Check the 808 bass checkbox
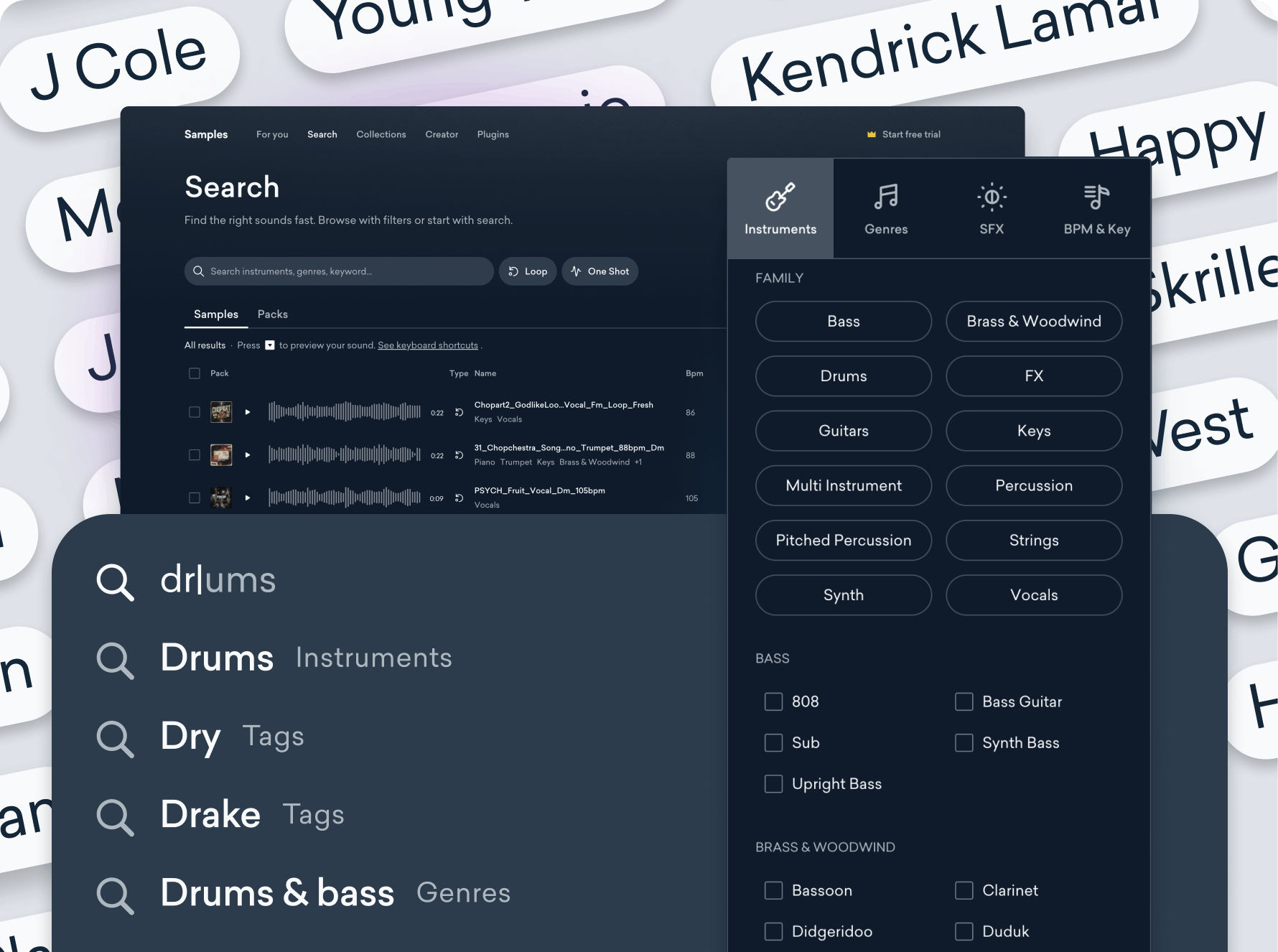Image resolution: width=1278 pixels, height=952 pixels. [773, 701]
